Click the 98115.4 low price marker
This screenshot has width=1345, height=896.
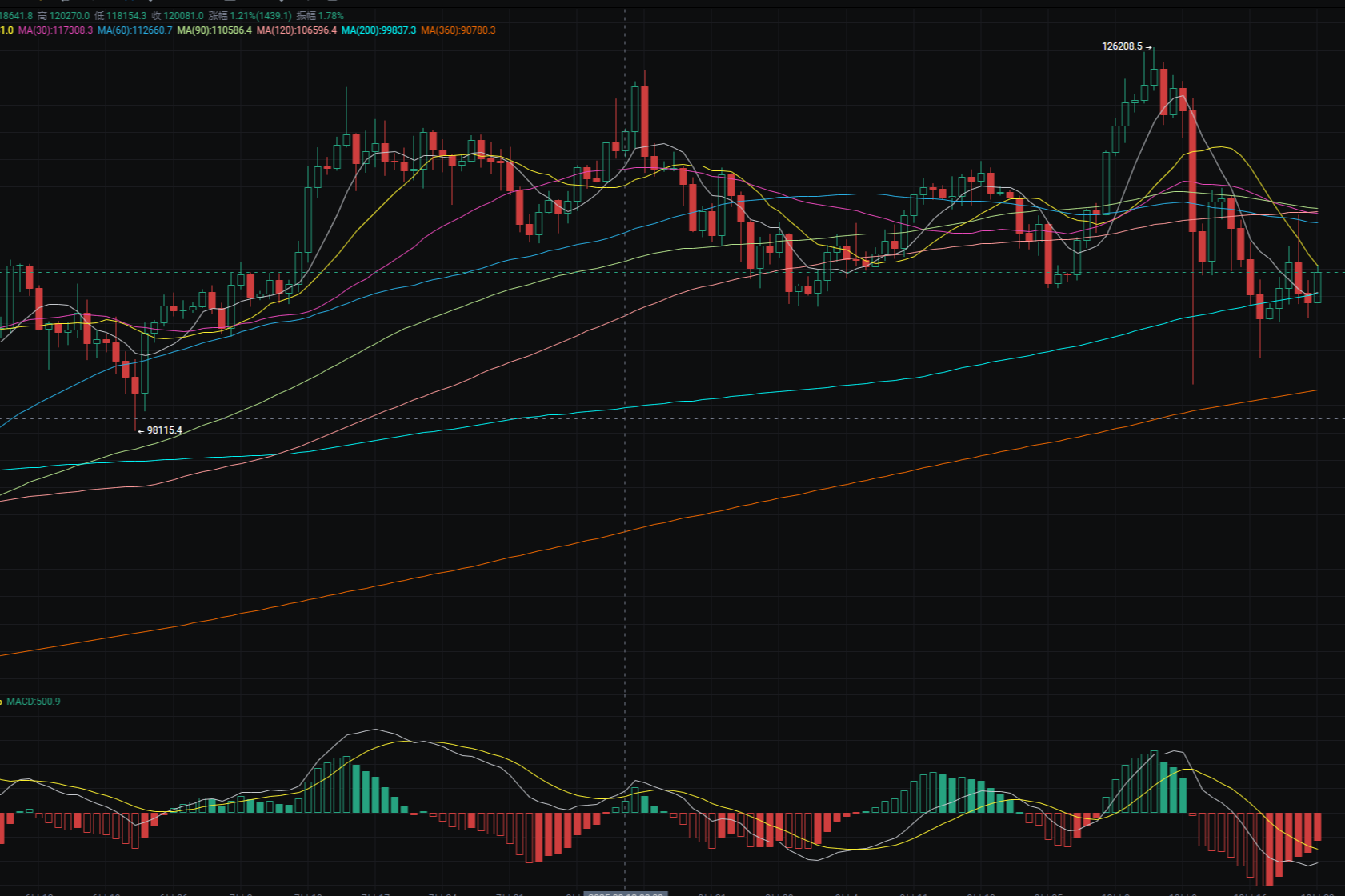tap(164, 430)
